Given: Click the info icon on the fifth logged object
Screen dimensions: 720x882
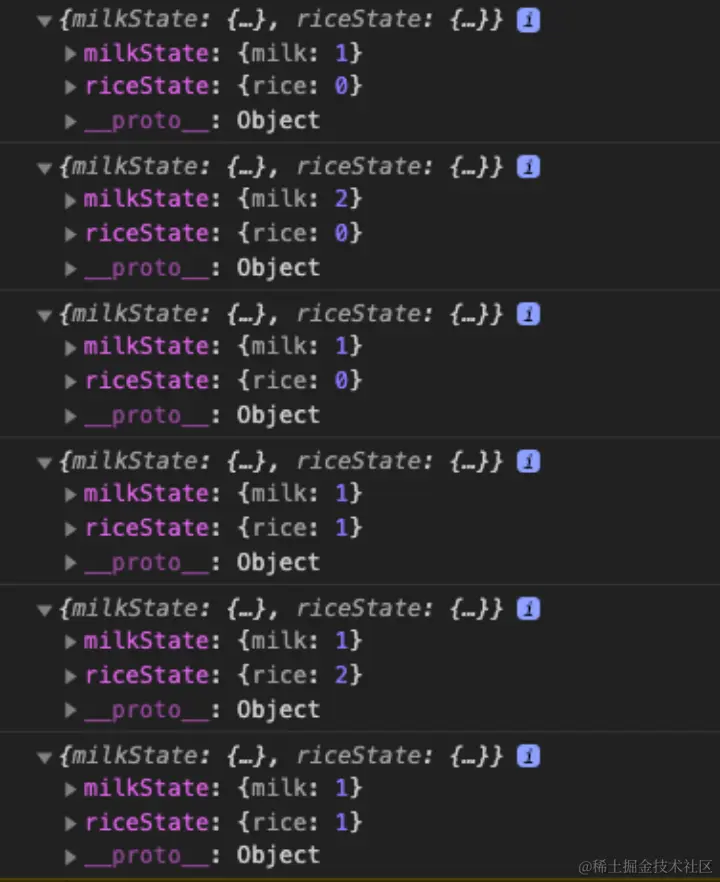Looking at the screenshot, I should pyautogui.click(x=528, y=608).
